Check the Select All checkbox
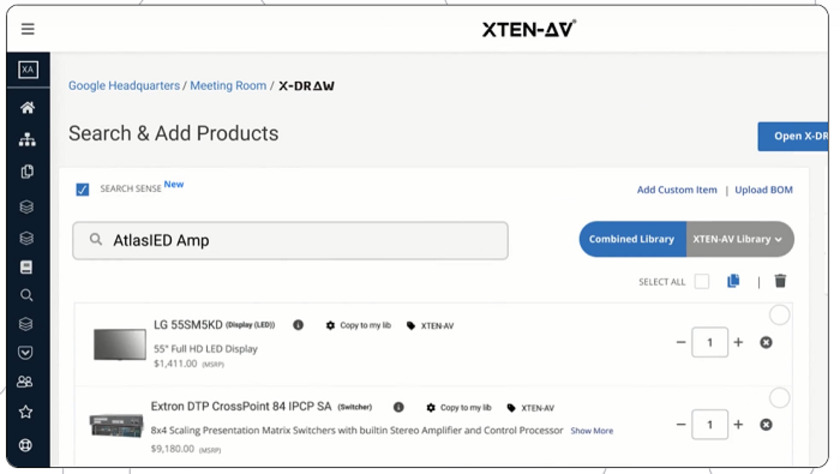 (702, 282)
